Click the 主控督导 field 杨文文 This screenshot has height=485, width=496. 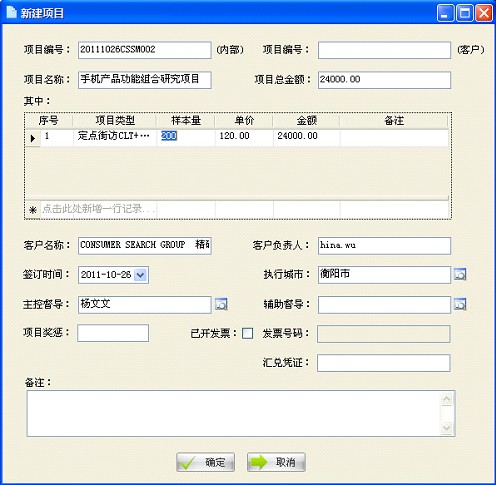click(145, 305)
